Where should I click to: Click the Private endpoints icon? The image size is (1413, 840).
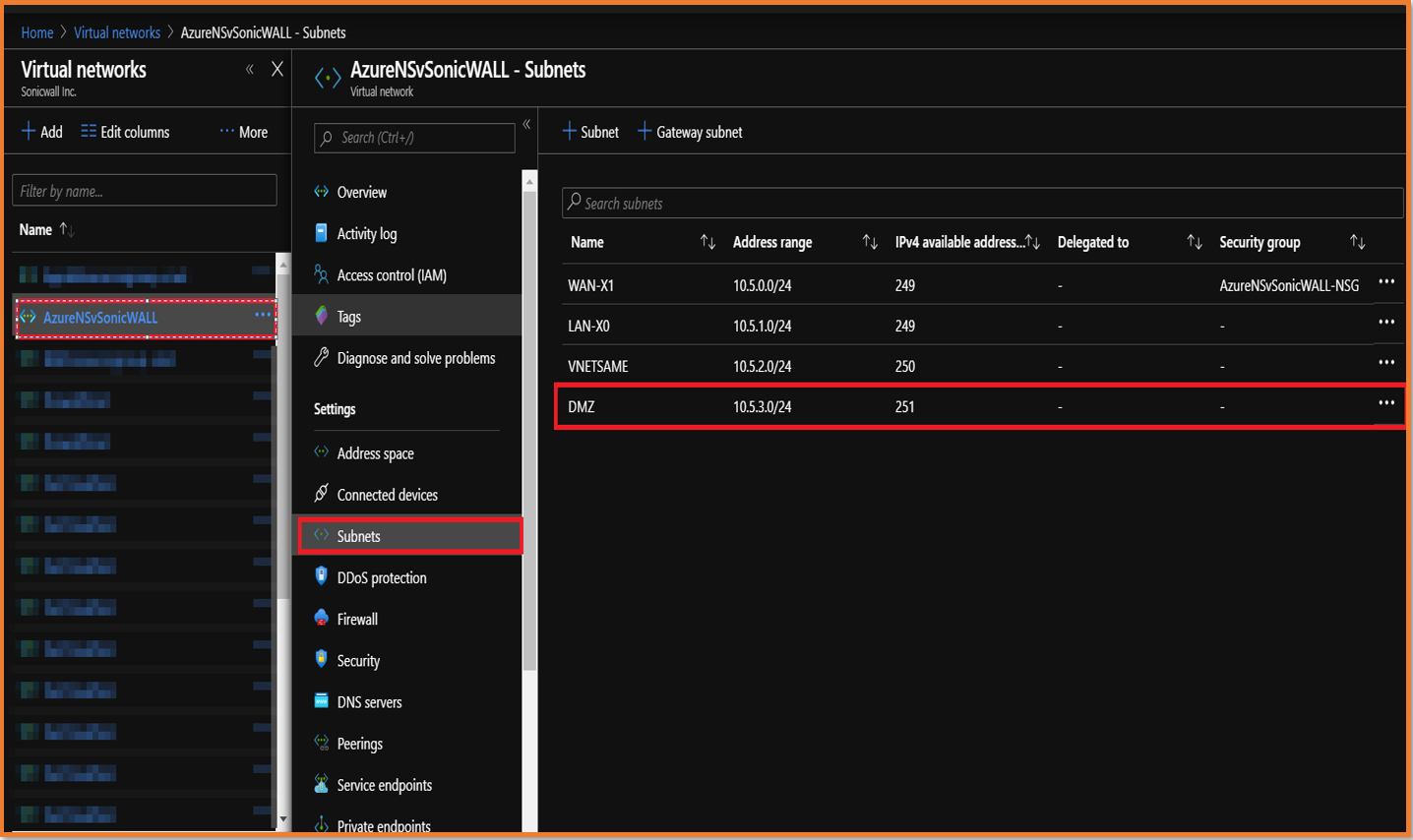click(321, 824)
